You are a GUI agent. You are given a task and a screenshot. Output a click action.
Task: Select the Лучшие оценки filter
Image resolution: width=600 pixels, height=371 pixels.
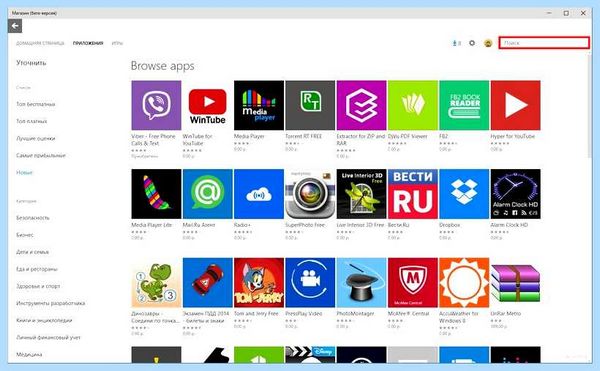(36, 138)
